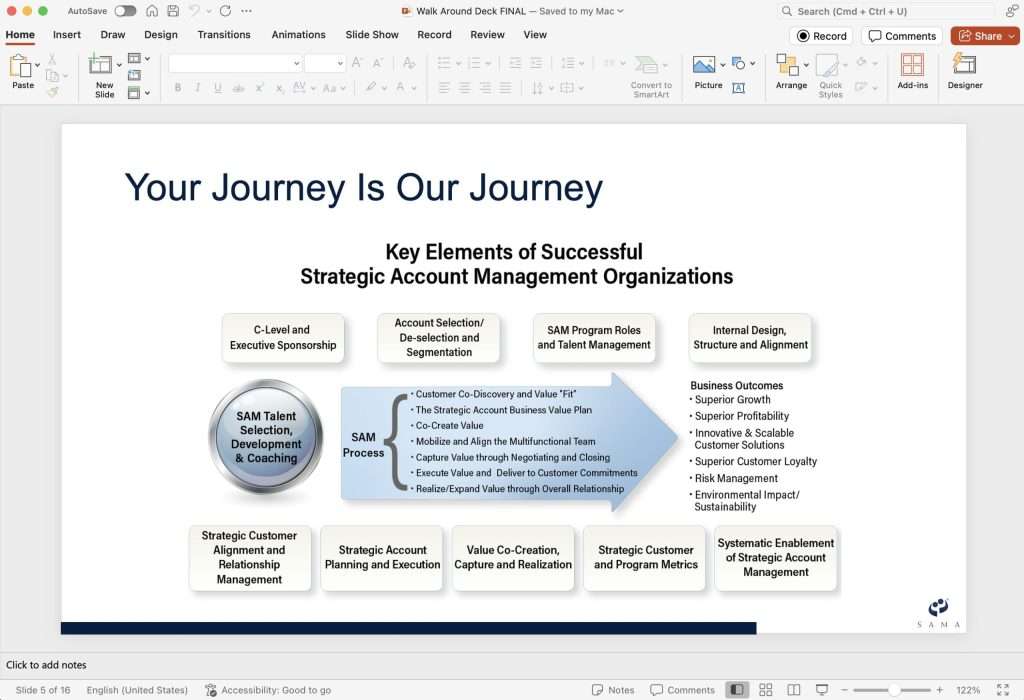Click the Record button at top right
This screenshot has height=700, width=1024.
[820, 36]
